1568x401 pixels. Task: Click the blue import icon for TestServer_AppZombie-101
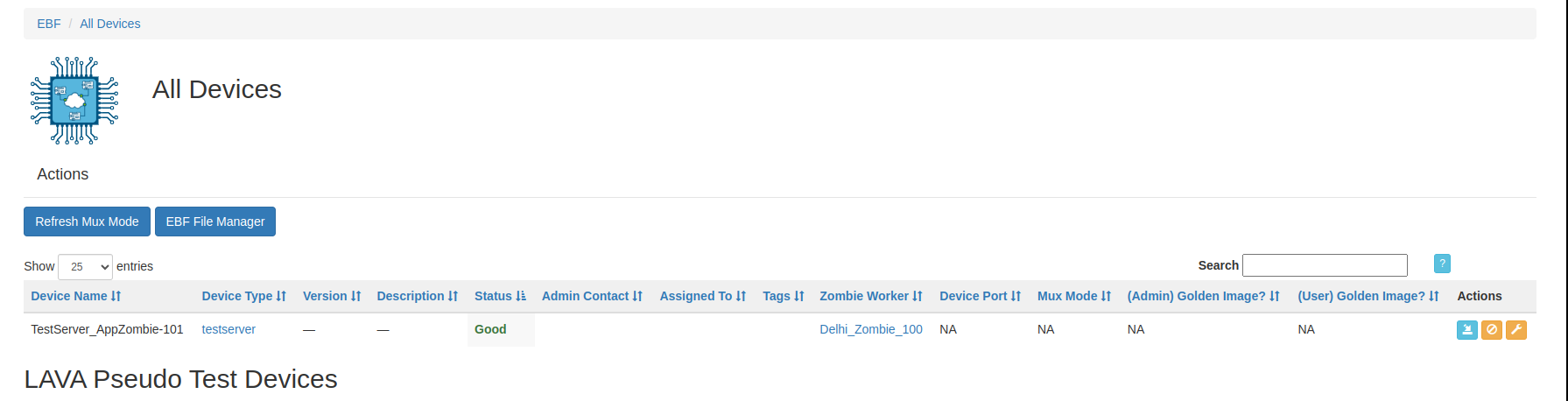click(x=1466, y=330)
